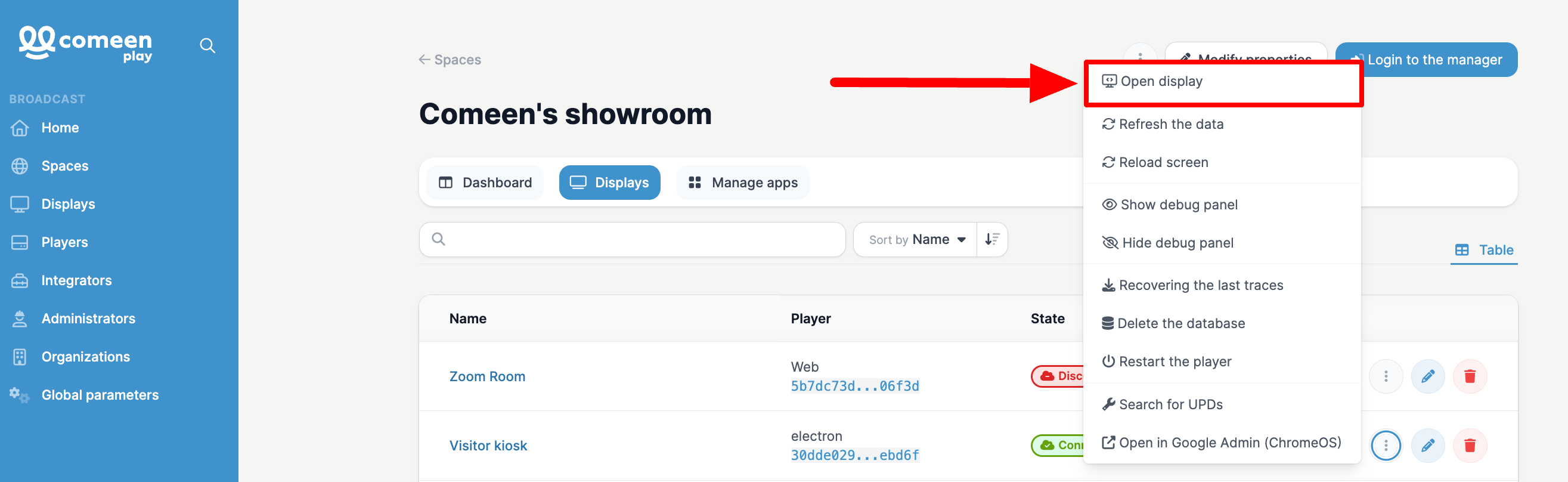Select Recovering the last traces

pyautogui.click(x=1222, y=286)
